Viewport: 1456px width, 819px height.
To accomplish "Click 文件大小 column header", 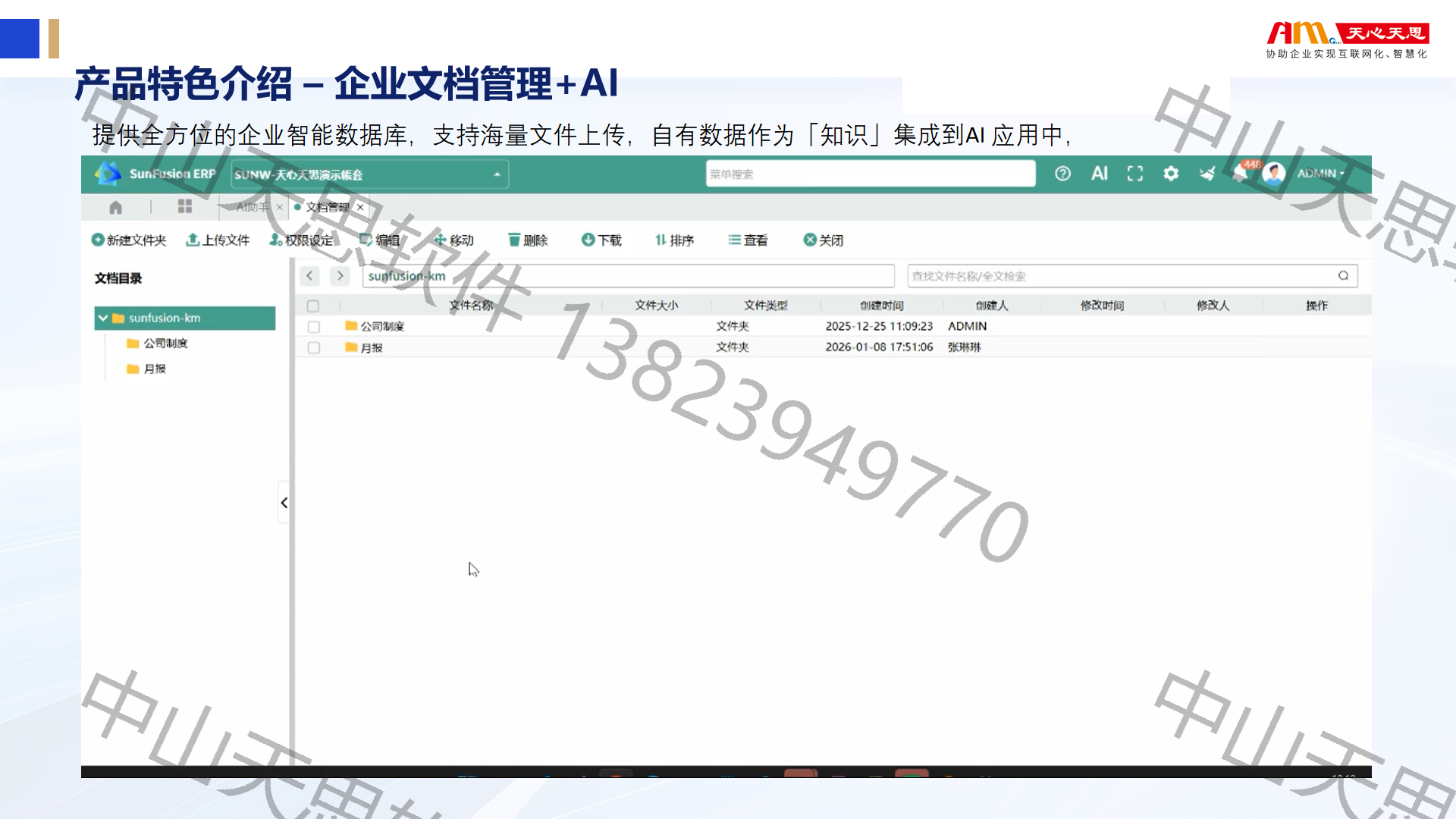I will coord(657,306).
